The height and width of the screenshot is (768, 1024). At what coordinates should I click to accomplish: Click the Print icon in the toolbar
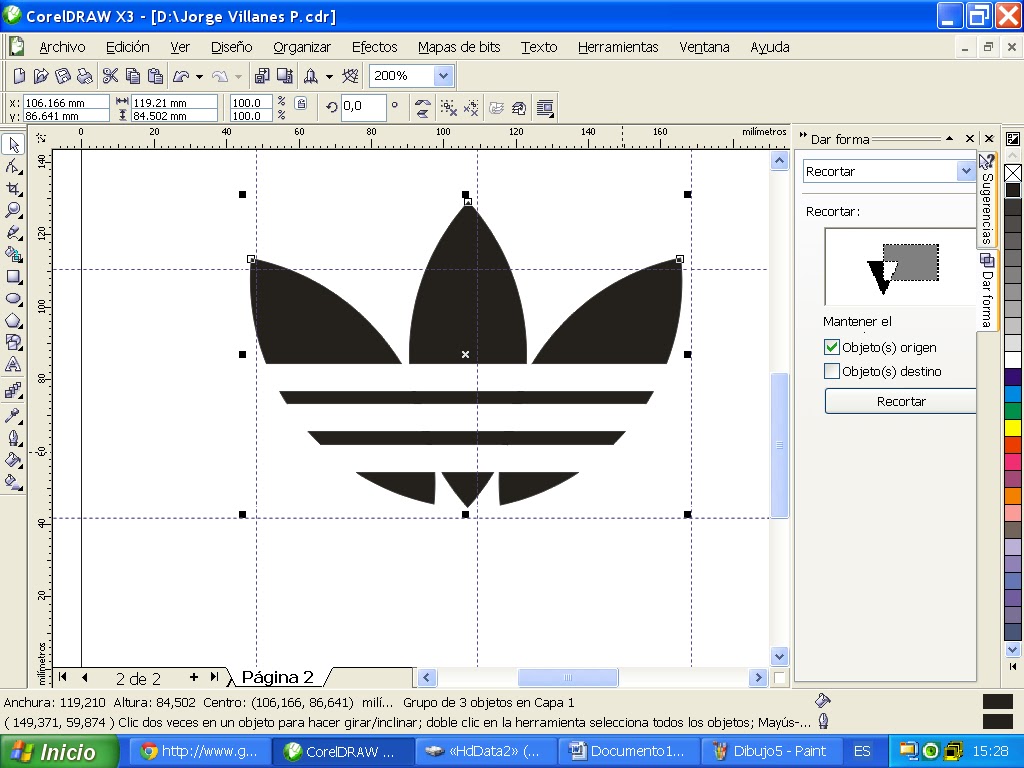[x=85, y=76]
